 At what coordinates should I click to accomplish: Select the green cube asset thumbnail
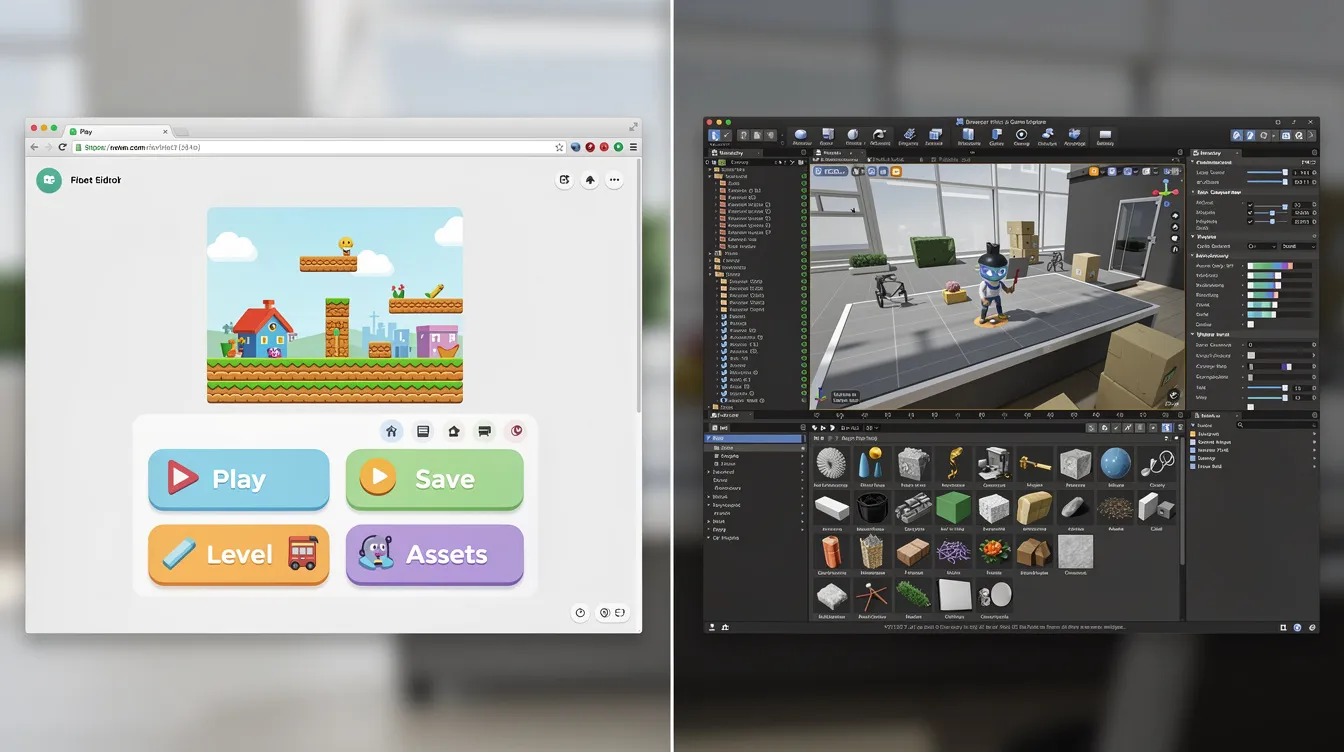(955, 507)
